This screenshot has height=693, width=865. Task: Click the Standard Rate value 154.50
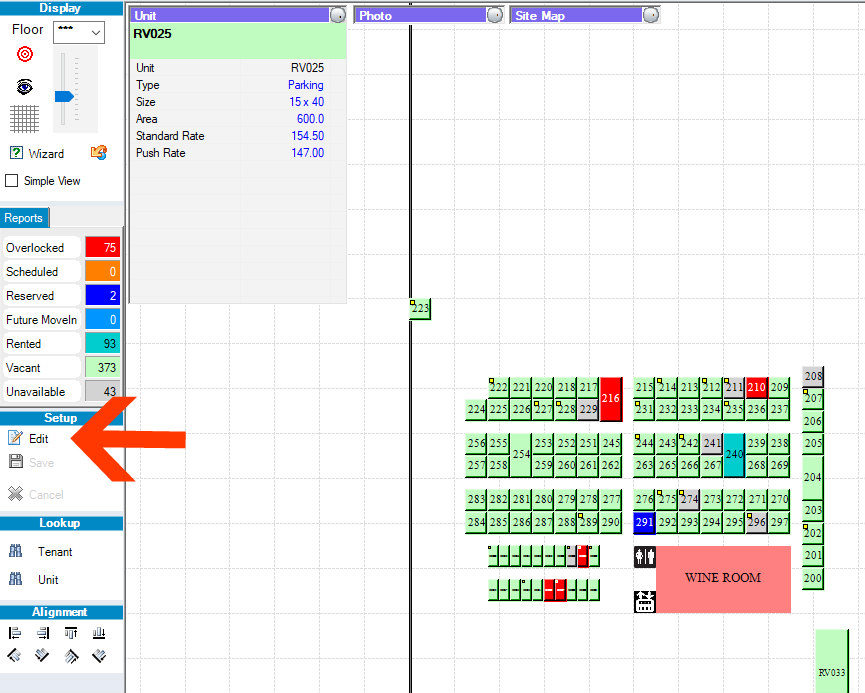pyautogui.click(x=308, y=136)
